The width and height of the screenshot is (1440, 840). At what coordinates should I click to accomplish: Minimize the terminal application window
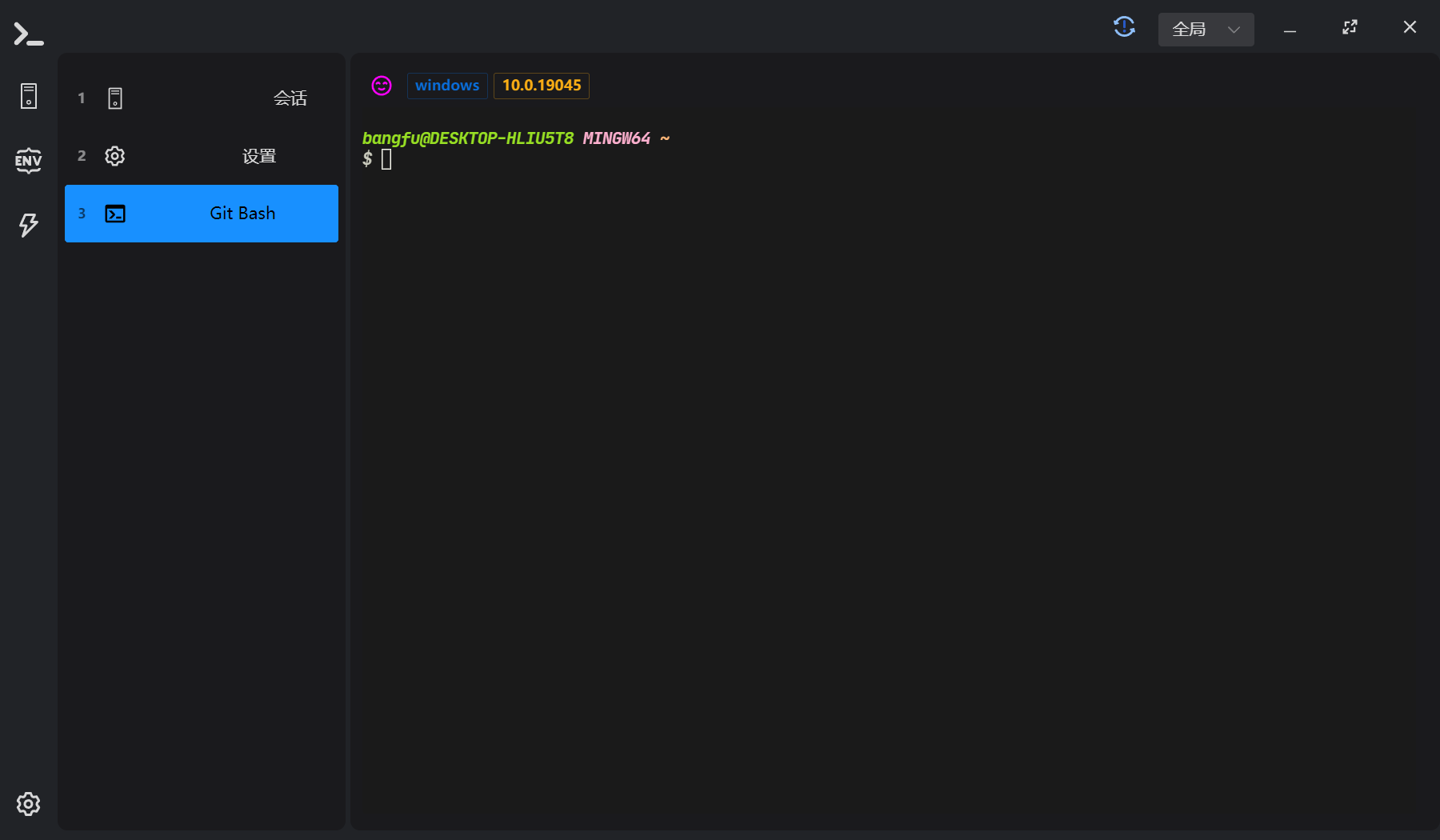click(1290, 30)
